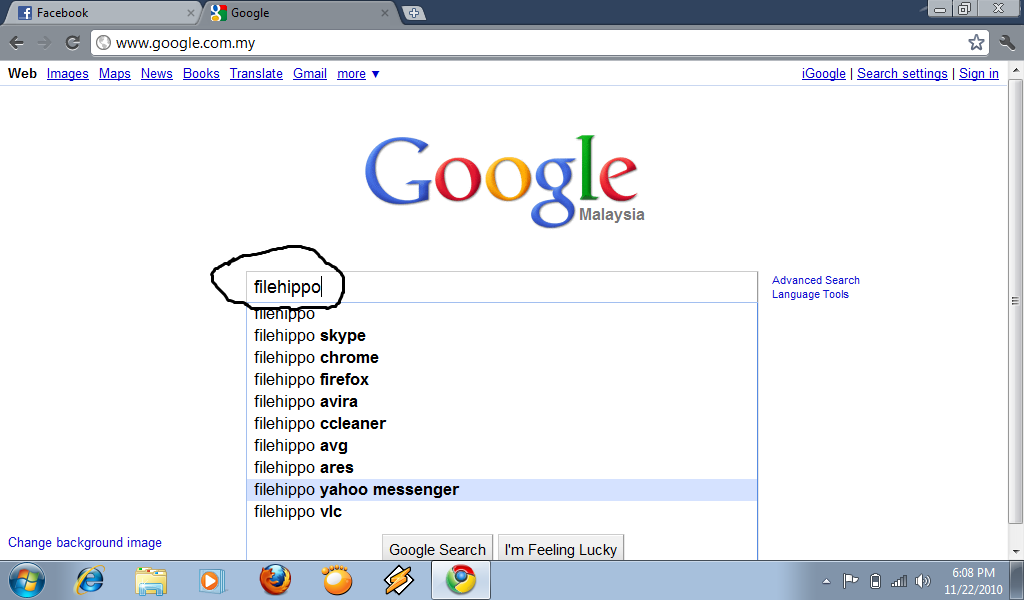
Task: Go to the News link
Action: [x=157, y=74]
